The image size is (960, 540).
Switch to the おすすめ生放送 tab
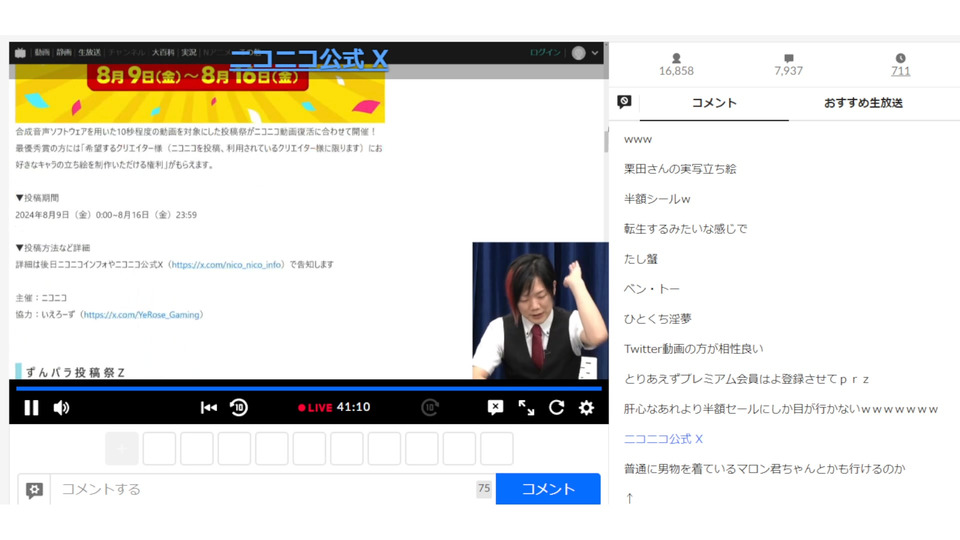click(x=863, y=103)
